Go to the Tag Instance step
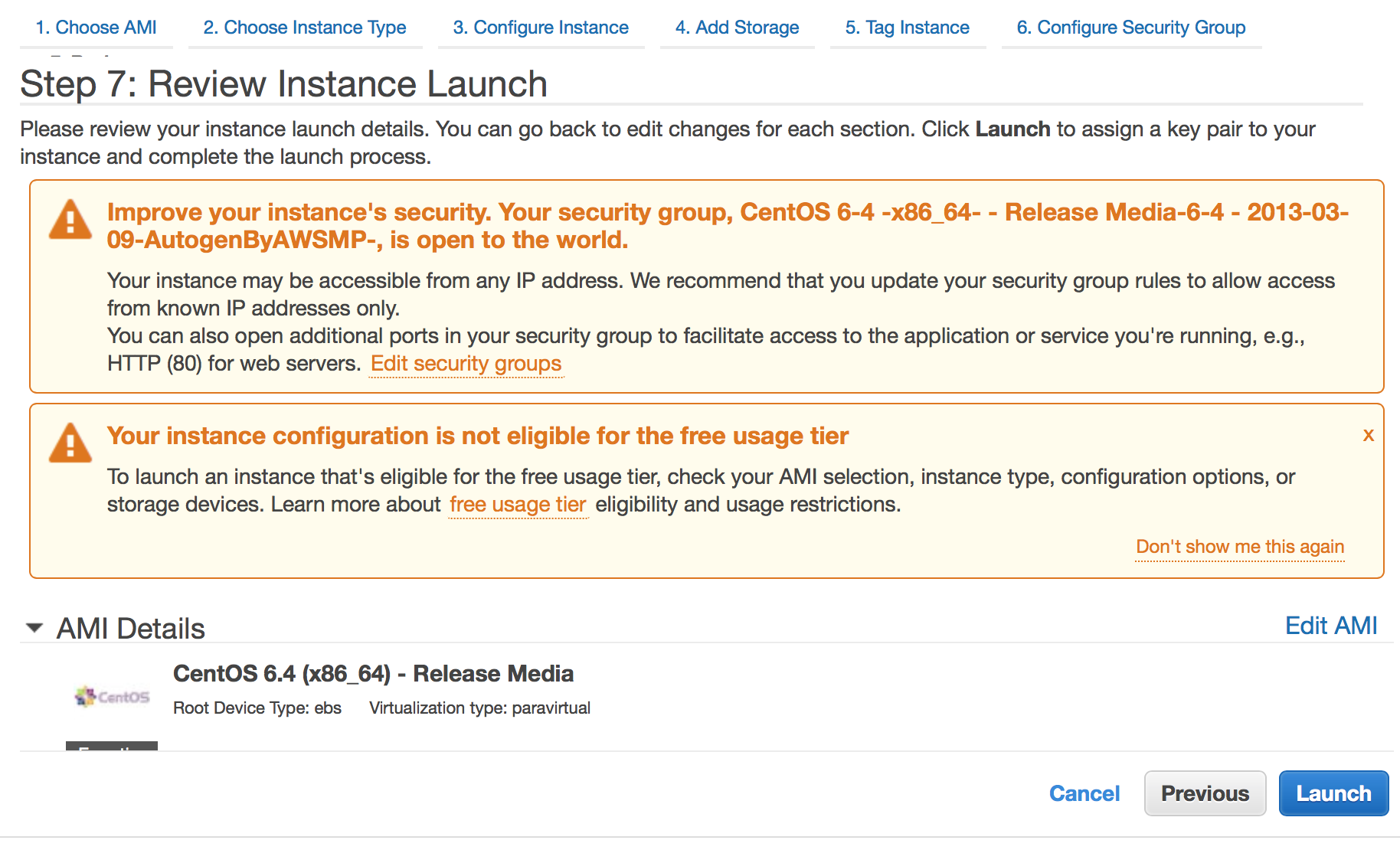Image resolution: width=1400 pixels, height=850 pixels. tap(908, 28)
